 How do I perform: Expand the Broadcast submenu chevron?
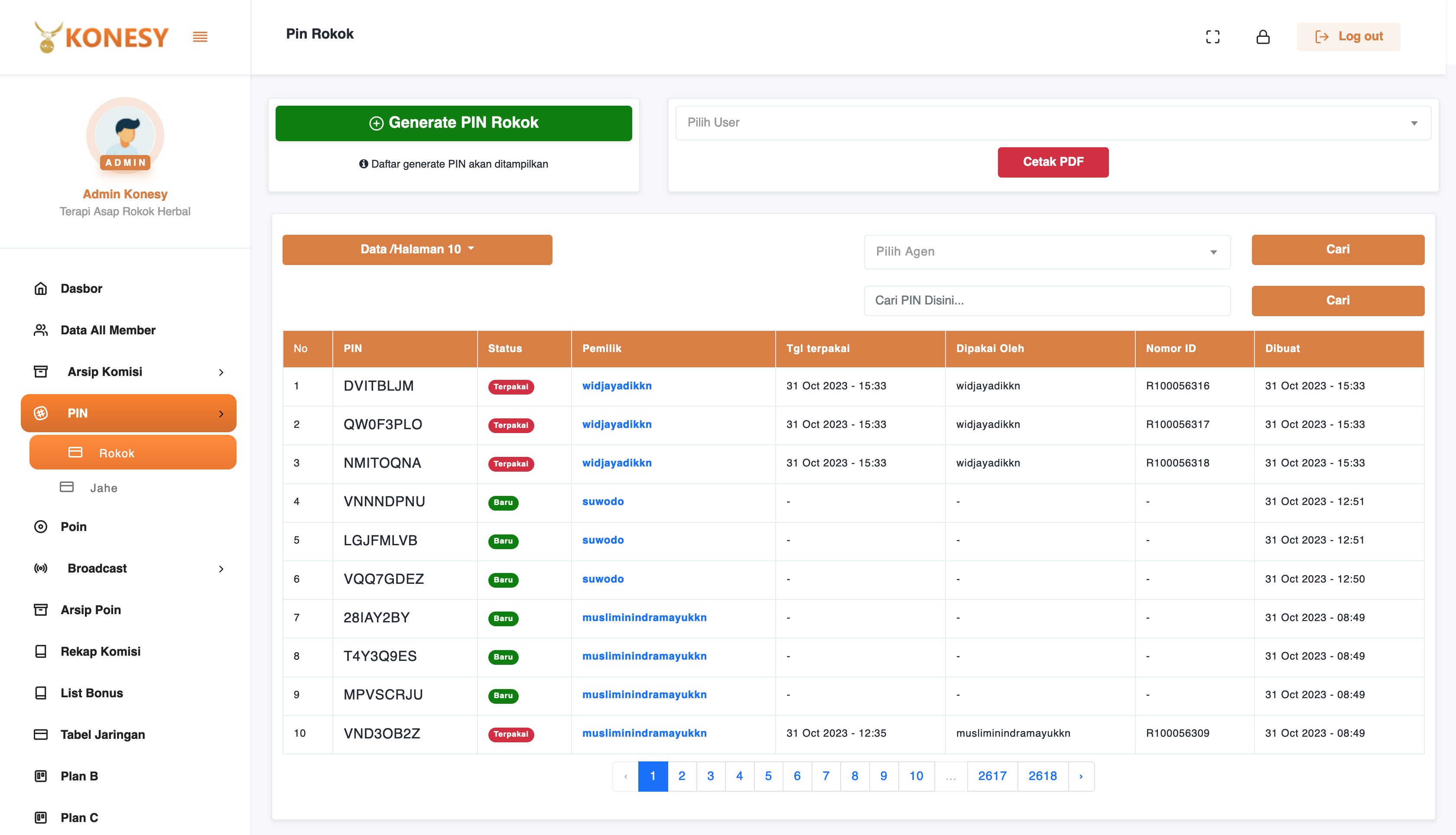click(221, 569)
